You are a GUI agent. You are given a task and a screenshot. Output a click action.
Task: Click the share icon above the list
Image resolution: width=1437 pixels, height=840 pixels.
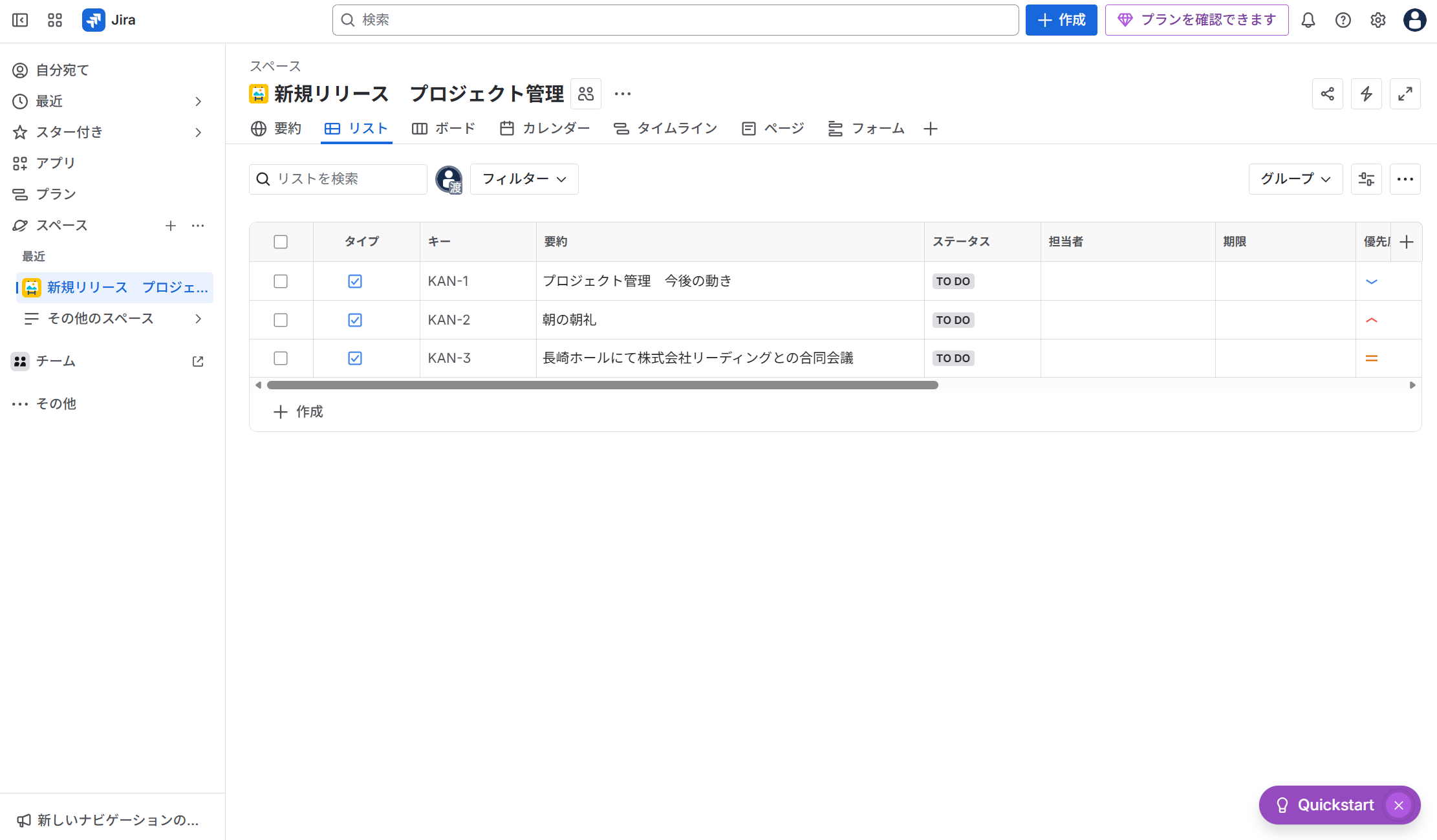(x=1327, y=94)
